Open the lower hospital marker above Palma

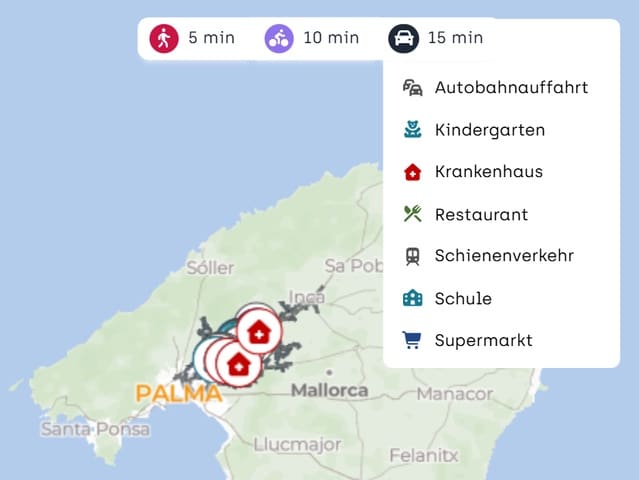coord(239,365)
